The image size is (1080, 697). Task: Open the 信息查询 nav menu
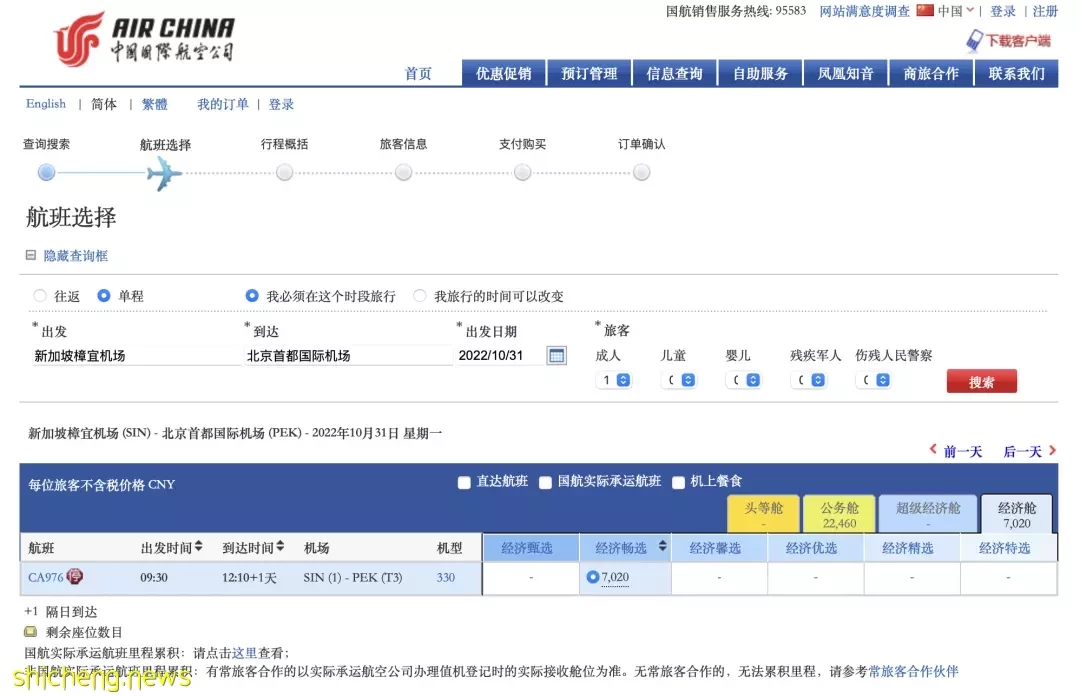[674, 73]
